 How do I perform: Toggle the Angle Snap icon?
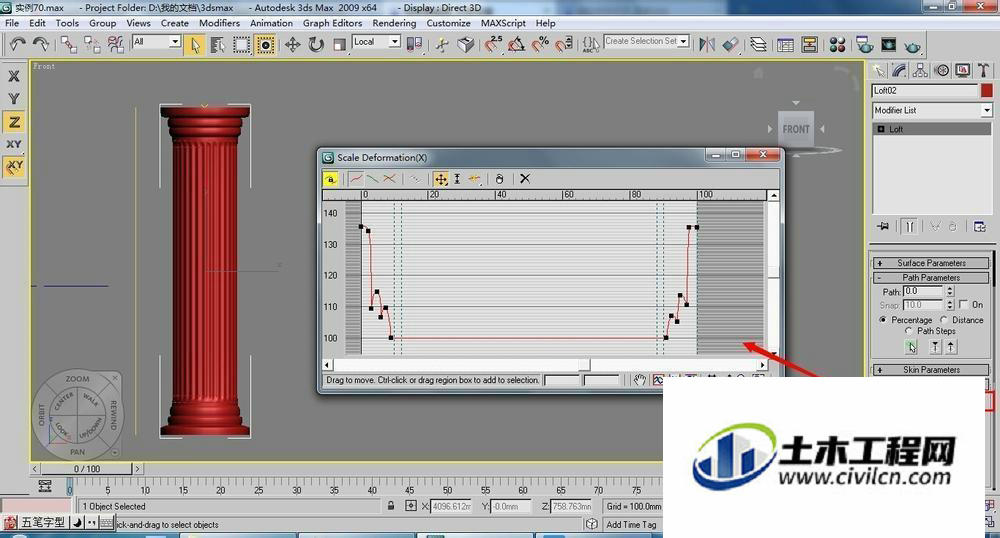(x=517, y=44)
